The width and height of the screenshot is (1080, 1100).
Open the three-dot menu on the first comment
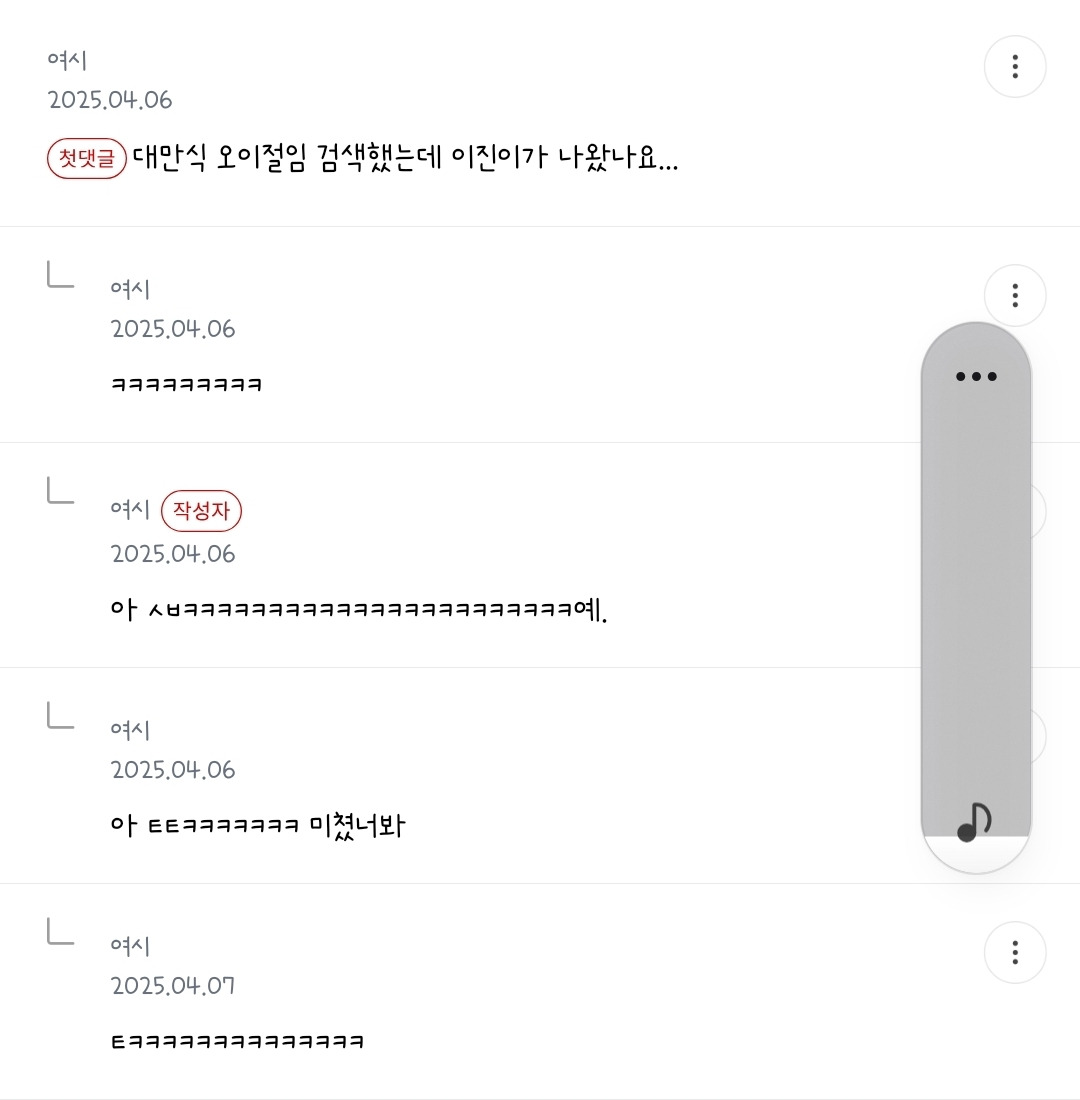pos(1015,67)
